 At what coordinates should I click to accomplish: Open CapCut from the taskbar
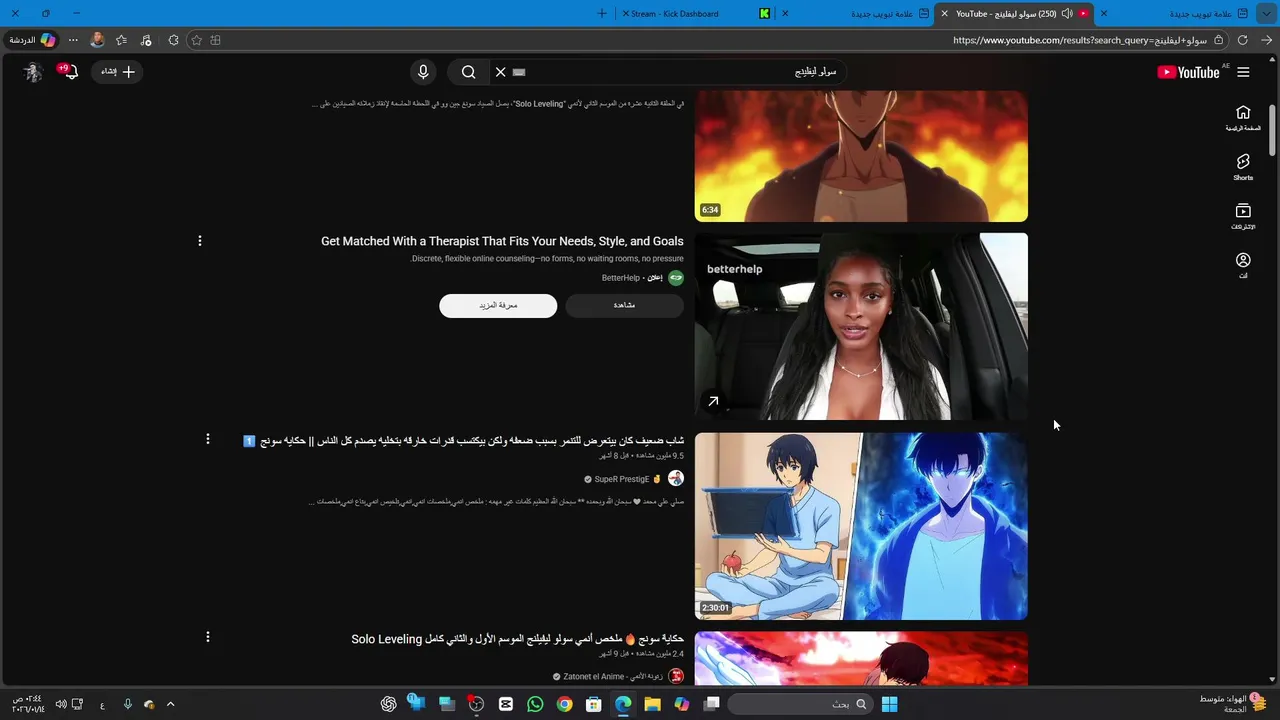[x=506, y=704]
